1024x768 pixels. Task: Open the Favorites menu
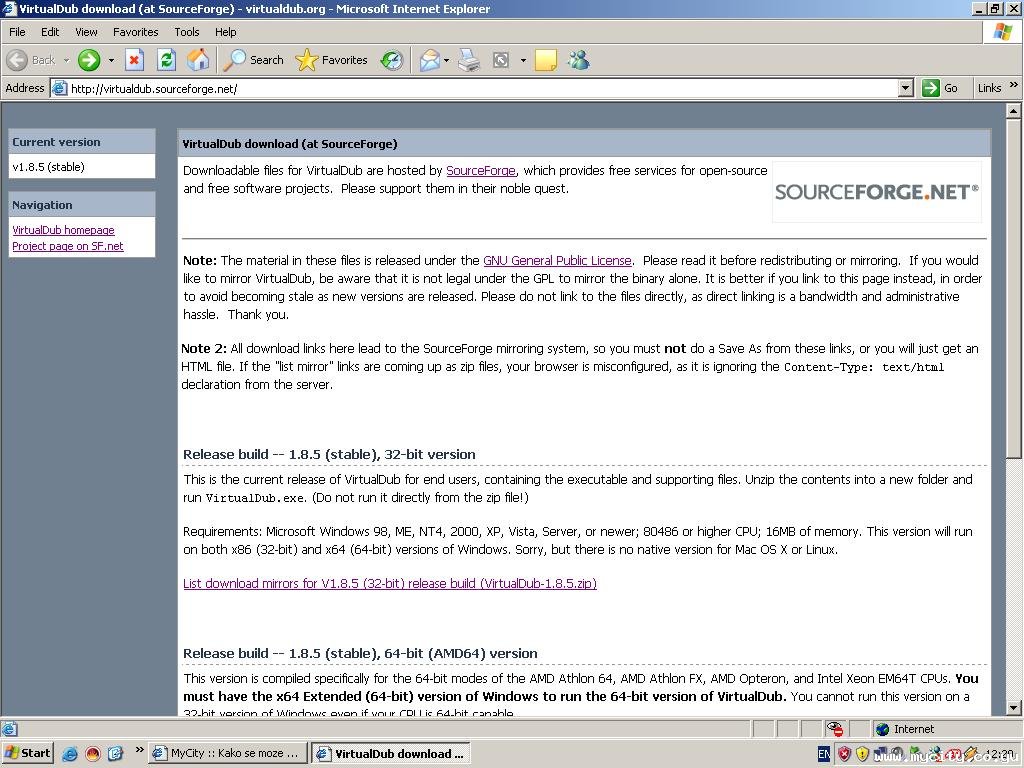(x=136, y=32)
